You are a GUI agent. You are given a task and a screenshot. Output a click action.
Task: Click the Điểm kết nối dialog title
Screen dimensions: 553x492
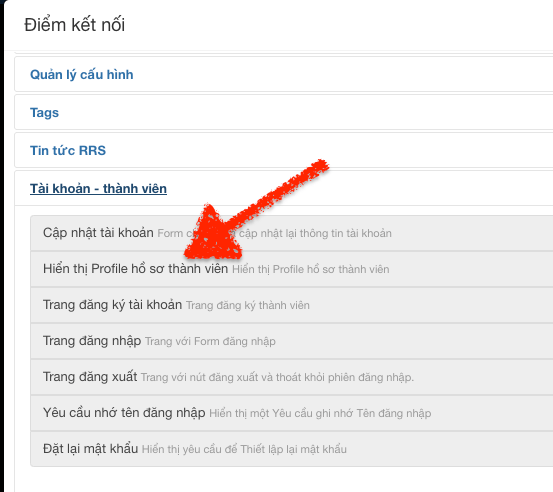point(74,25)
